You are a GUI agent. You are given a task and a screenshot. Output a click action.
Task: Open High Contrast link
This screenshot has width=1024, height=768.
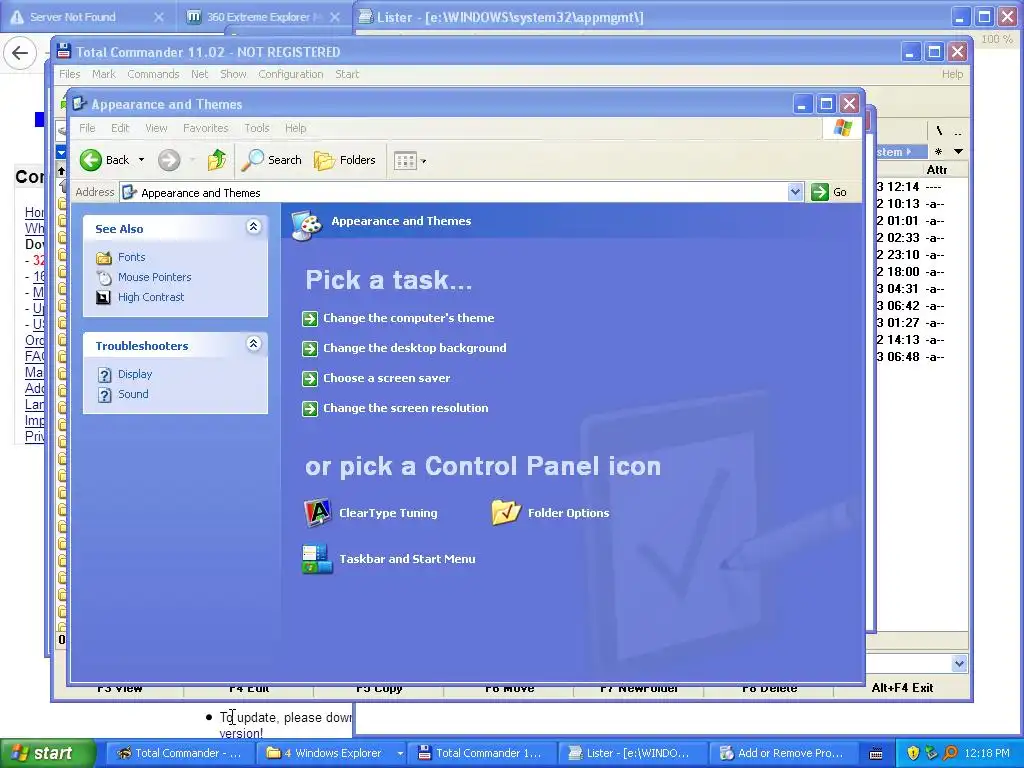click(151, 297)
